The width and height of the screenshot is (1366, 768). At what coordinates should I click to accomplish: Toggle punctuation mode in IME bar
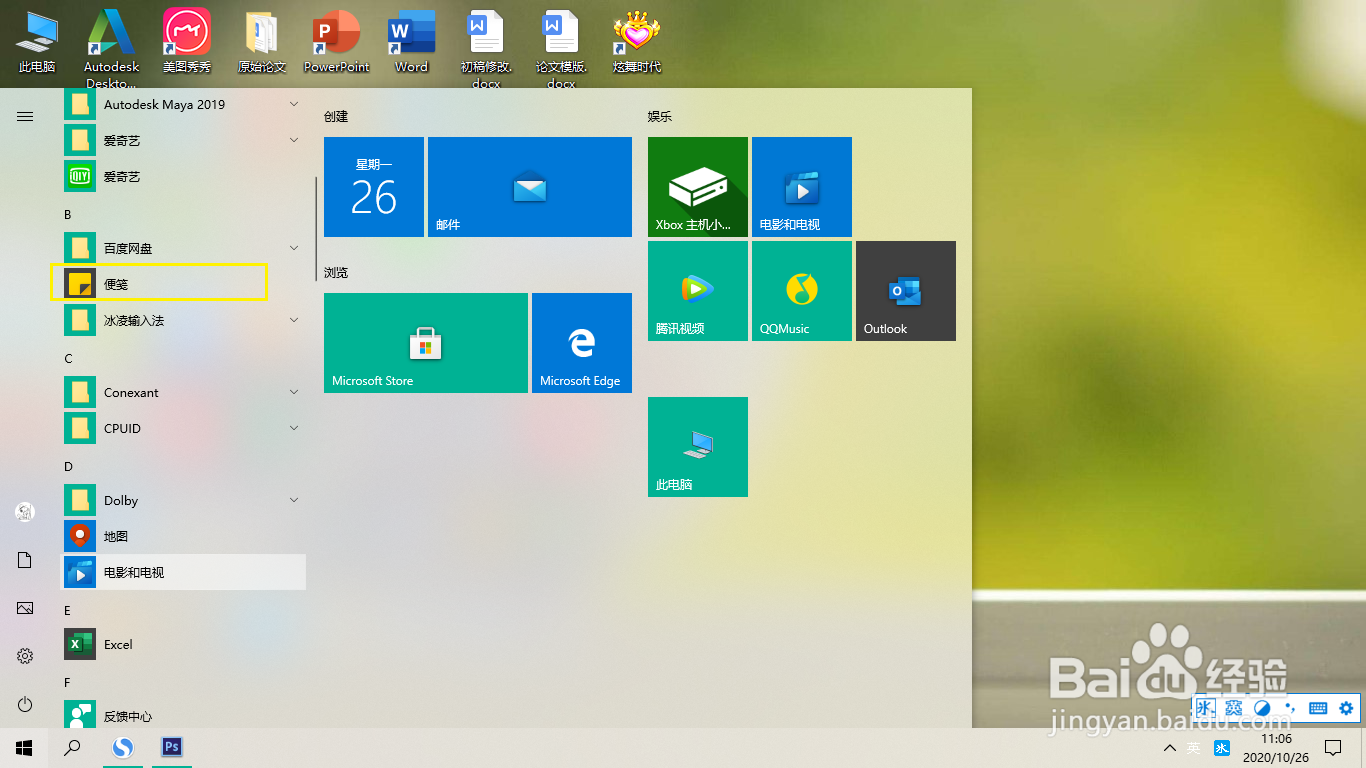pos(1290,708)
